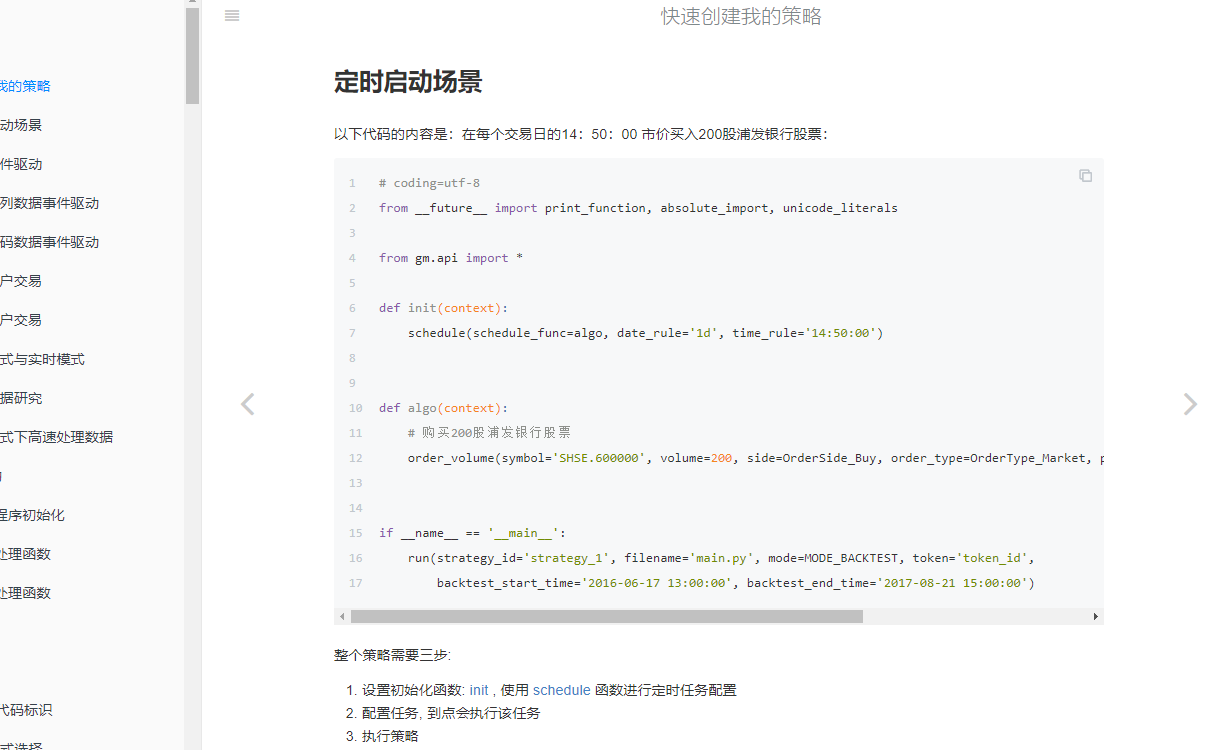
Task: Click the code scrollbar's left arrow
Action: tap(342, 617)
